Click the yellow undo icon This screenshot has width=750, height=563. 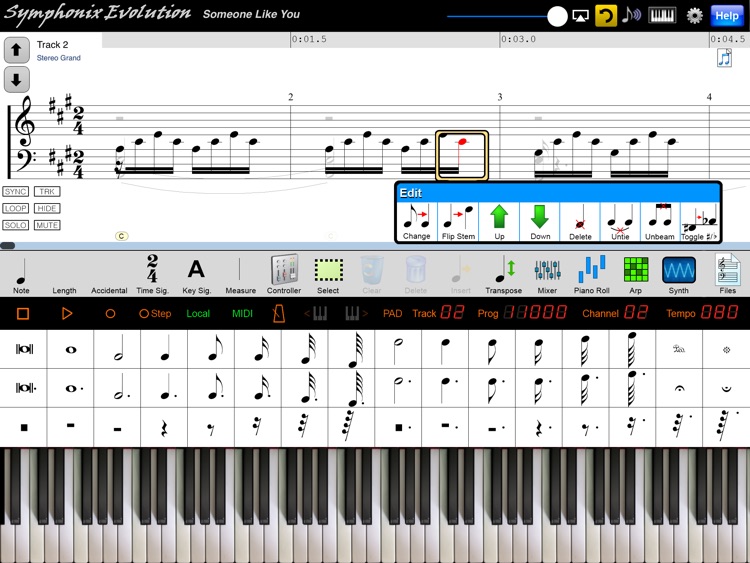(x=606, y=16)
